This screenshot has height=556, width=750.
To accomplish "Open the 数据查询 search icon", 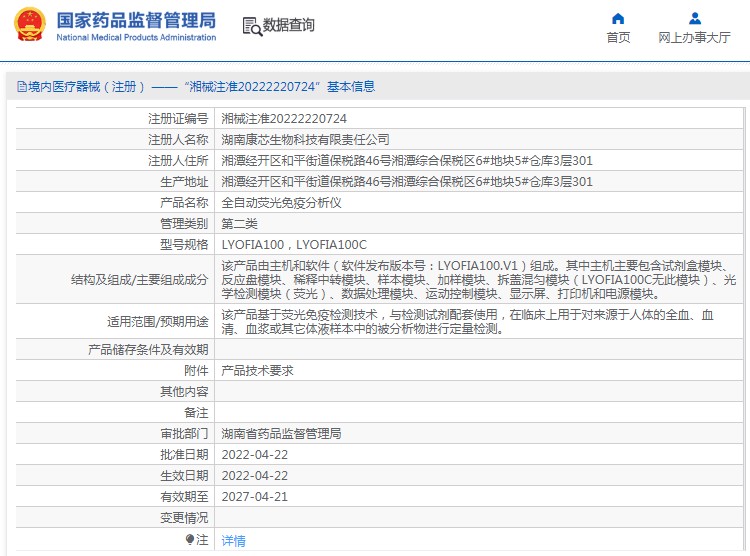I will pos(252,26).
